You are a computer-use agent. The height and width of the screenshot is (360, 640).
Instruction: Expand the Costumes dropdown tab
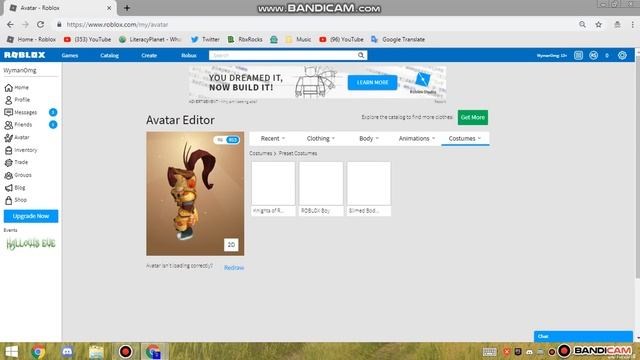(465, 138)
